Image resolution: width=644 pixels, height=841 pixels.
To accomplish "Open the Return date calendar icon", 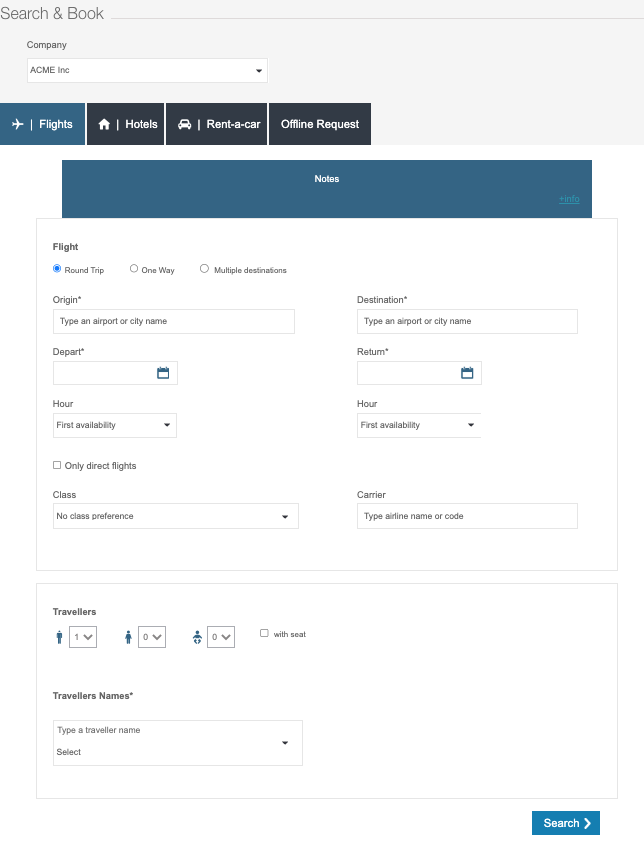I will coord(467,373).
